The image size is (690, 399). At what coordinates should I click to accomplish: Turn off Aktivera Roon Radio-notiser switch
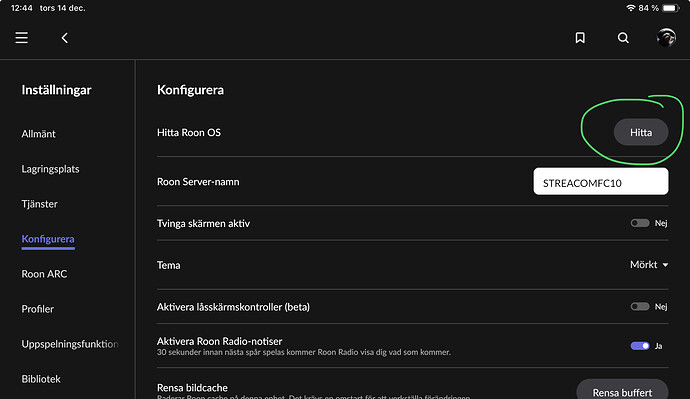pyautogui.click(x=640, y=346)
